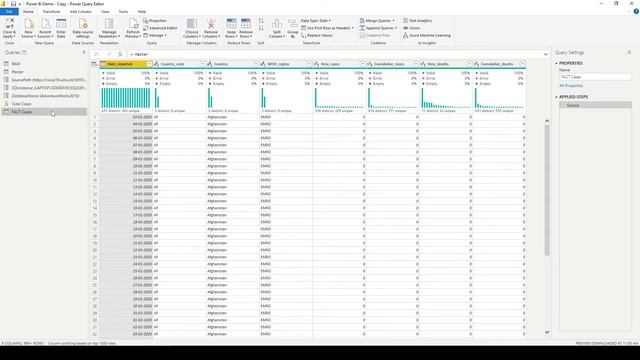Collapse the PROPERTIES section

(556, 63)
